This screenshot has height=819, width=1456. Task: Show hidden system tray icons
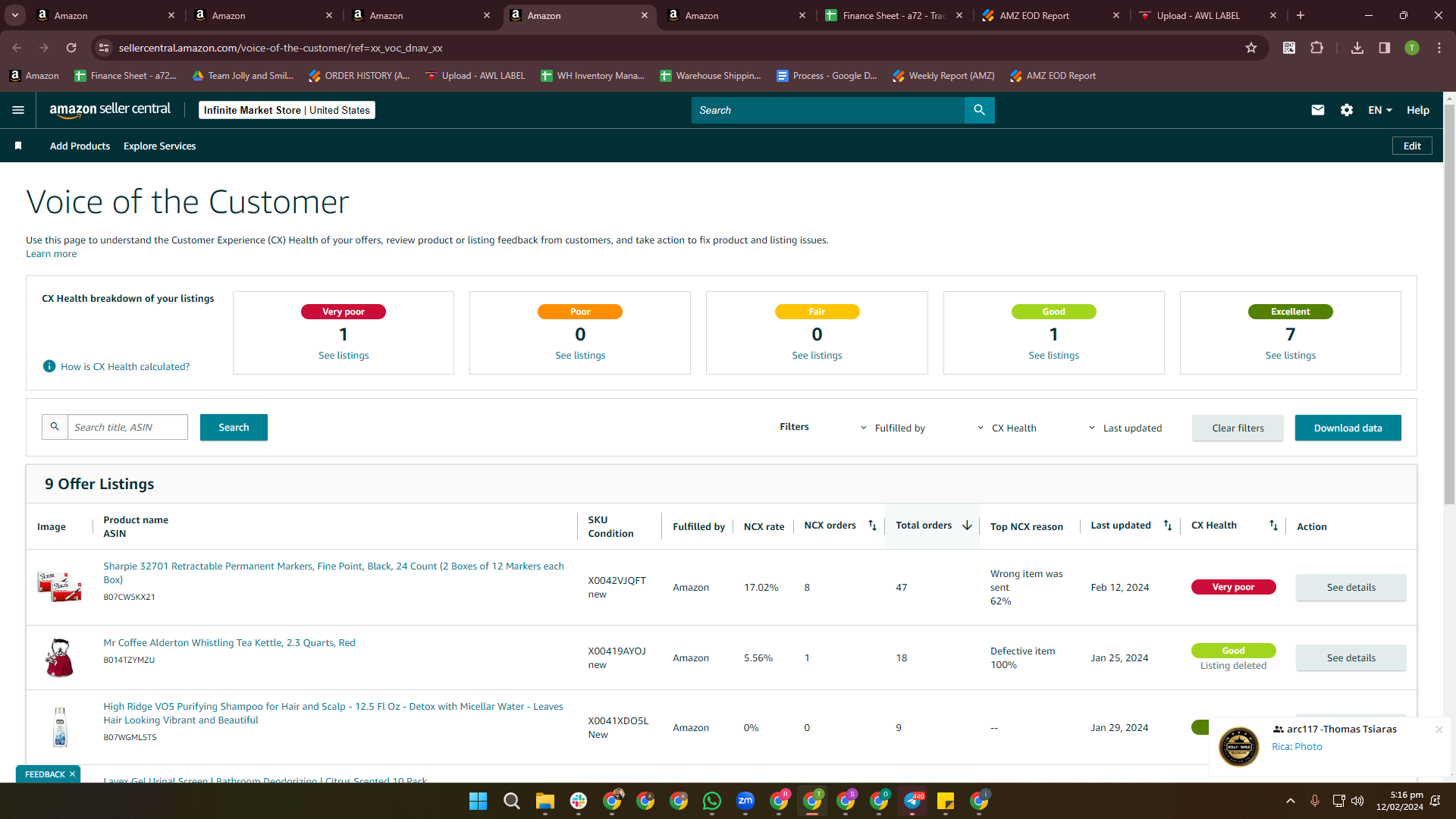coord(1291,801)
